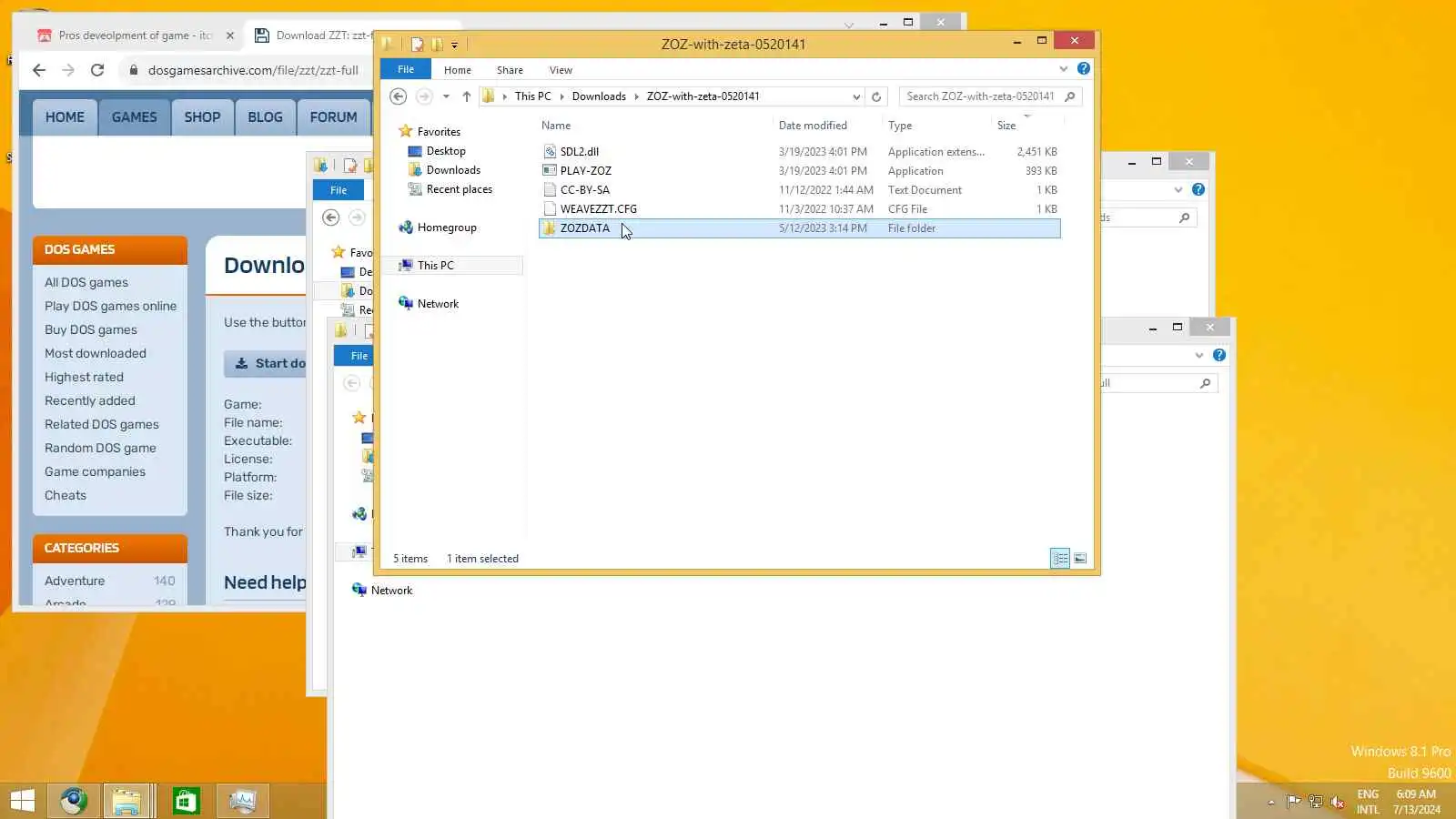Expand the ribbon in ZOZ-with-zeta window

pyautogui.click(x=1063, y=69)
